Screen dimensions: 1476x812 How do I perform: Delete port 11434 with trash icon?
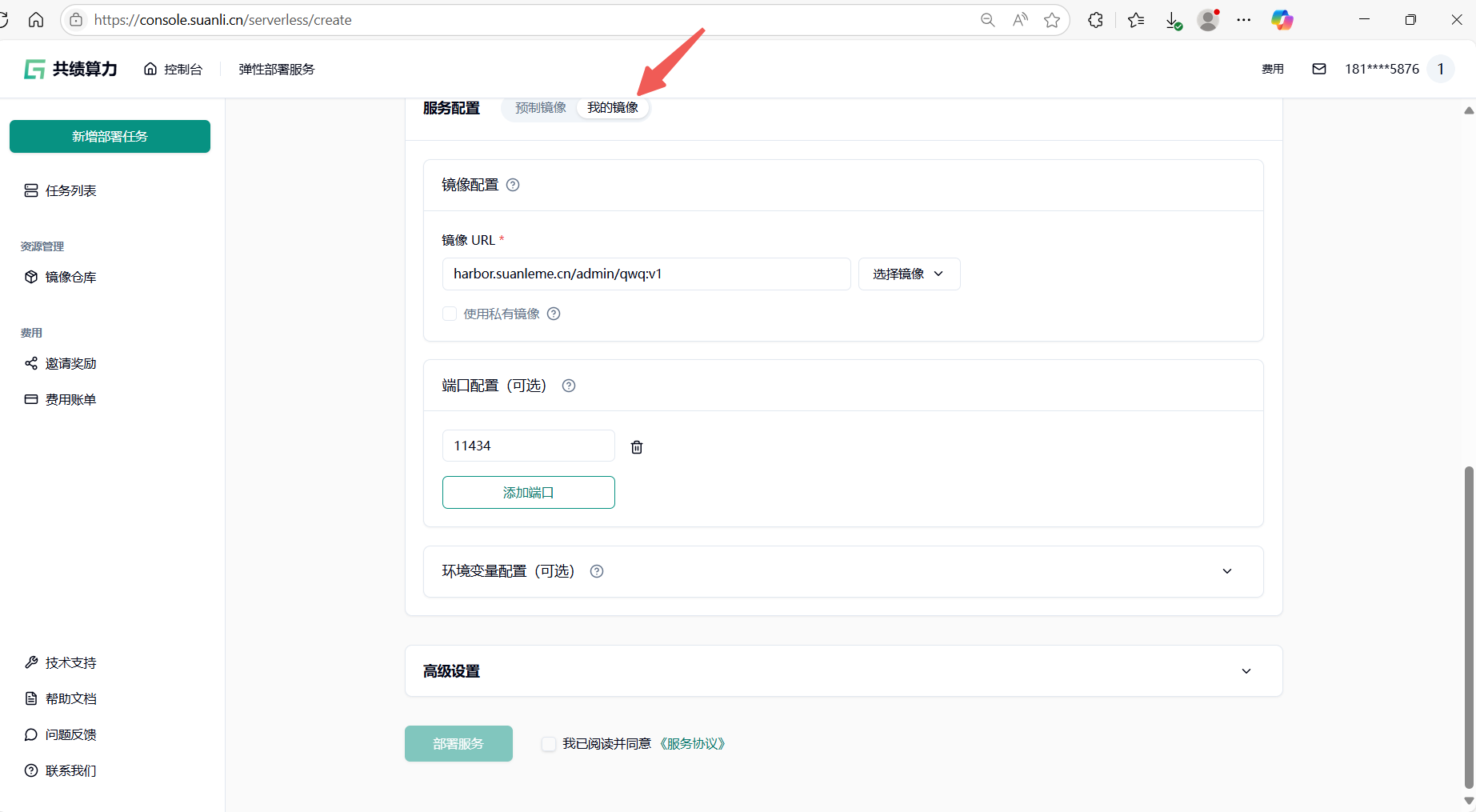(x=637, y=447)
